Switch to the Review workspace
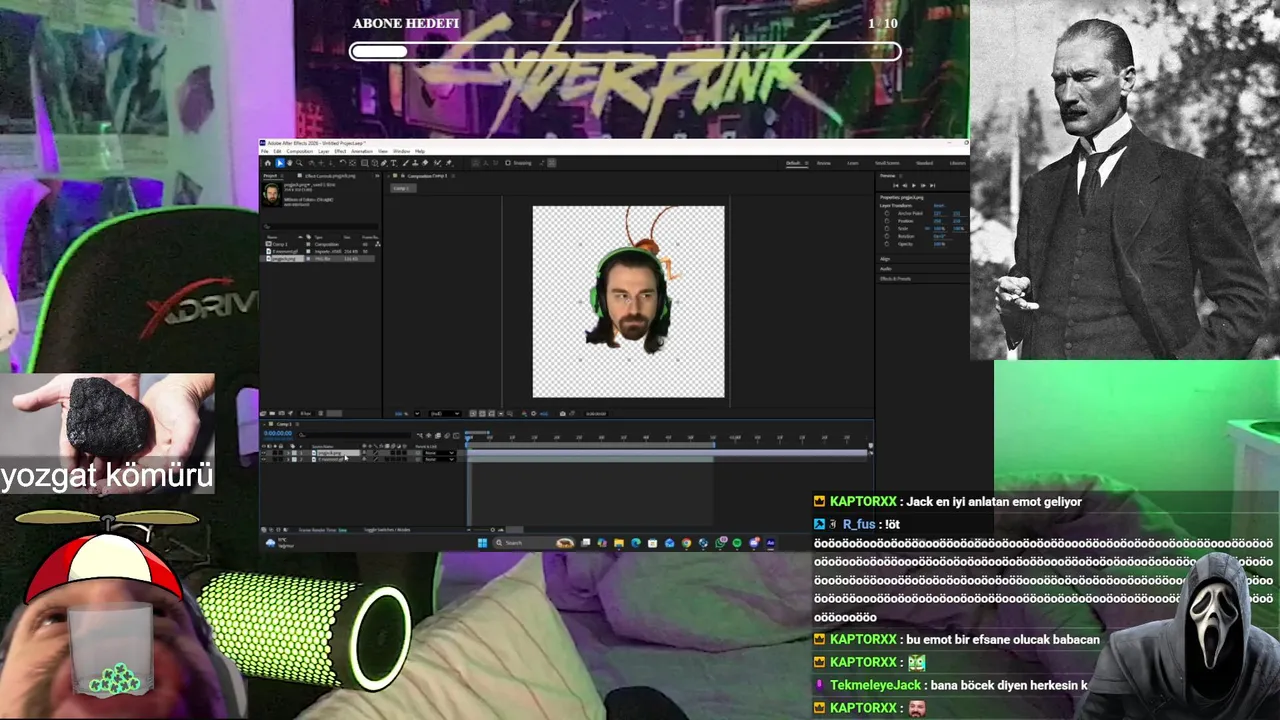Viewport: 1280px width, 720px height. click(x=824, y=163)
